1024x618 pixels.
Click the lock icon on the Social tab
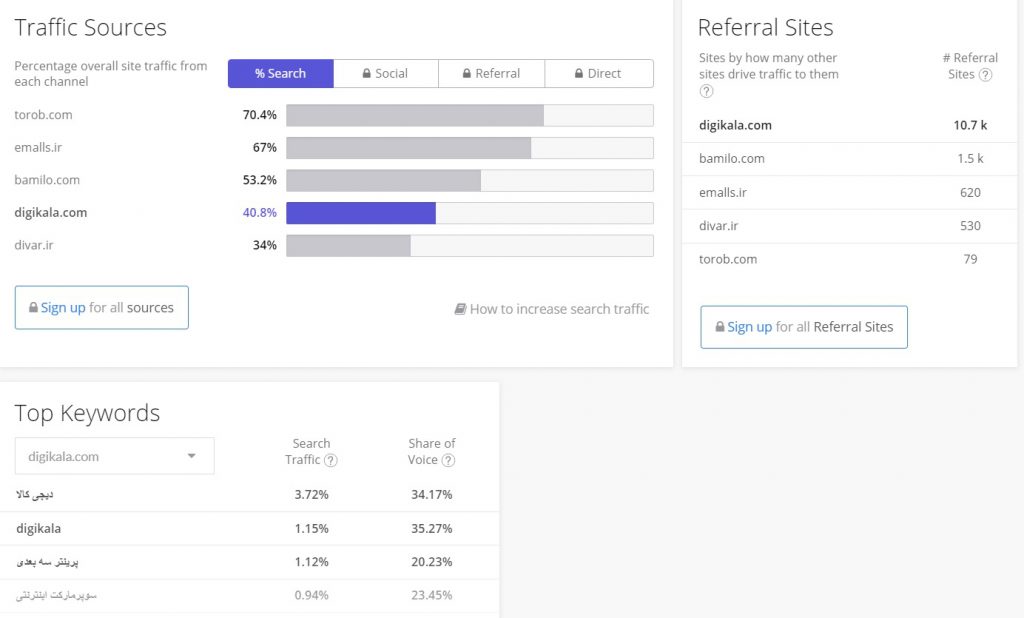[x=366, y=73]
